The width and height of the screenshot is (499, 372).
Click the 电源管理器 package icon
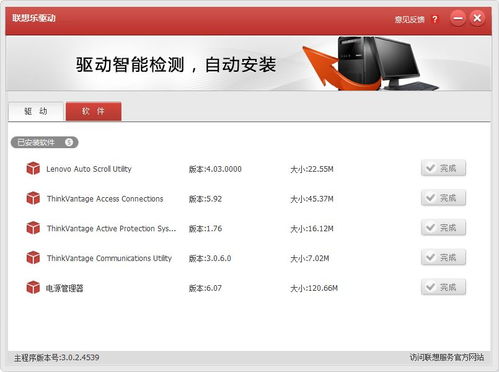pos(33,287)
